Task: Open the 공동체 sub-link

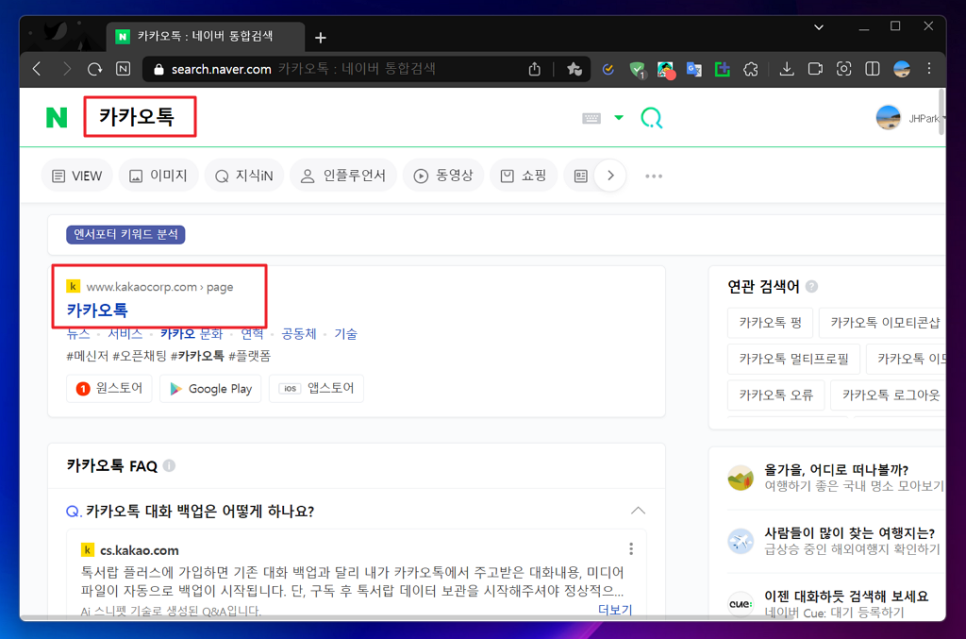Action: (299, 334)
